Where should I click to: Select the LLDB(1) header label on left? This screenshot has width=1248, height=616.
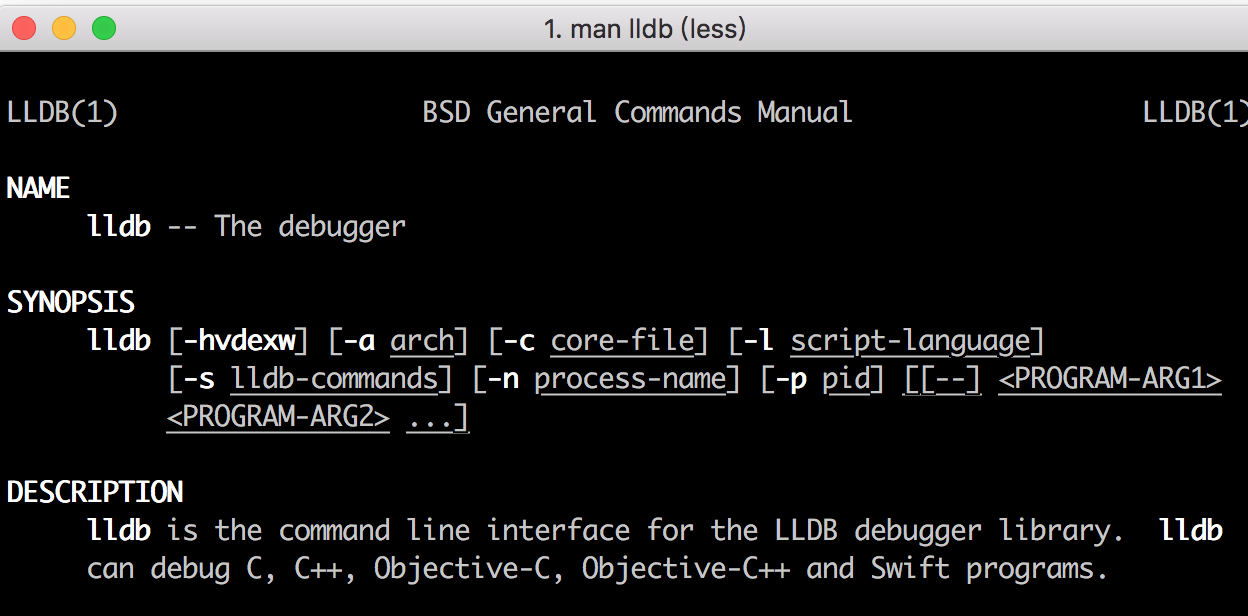tap(62, 111)
